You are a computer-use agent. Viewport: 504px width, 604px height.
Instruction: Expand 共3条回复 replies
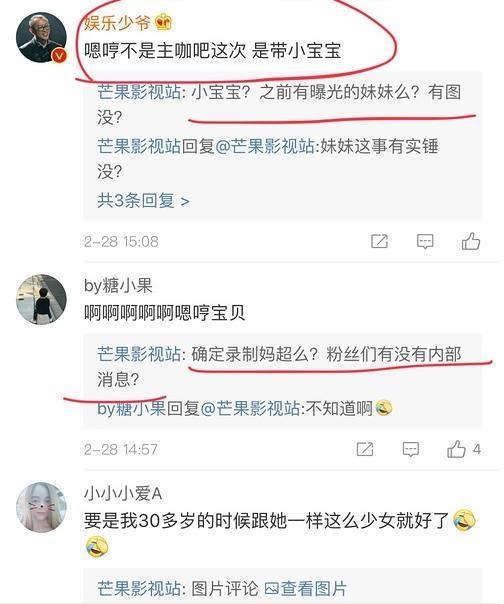(143, 200)
